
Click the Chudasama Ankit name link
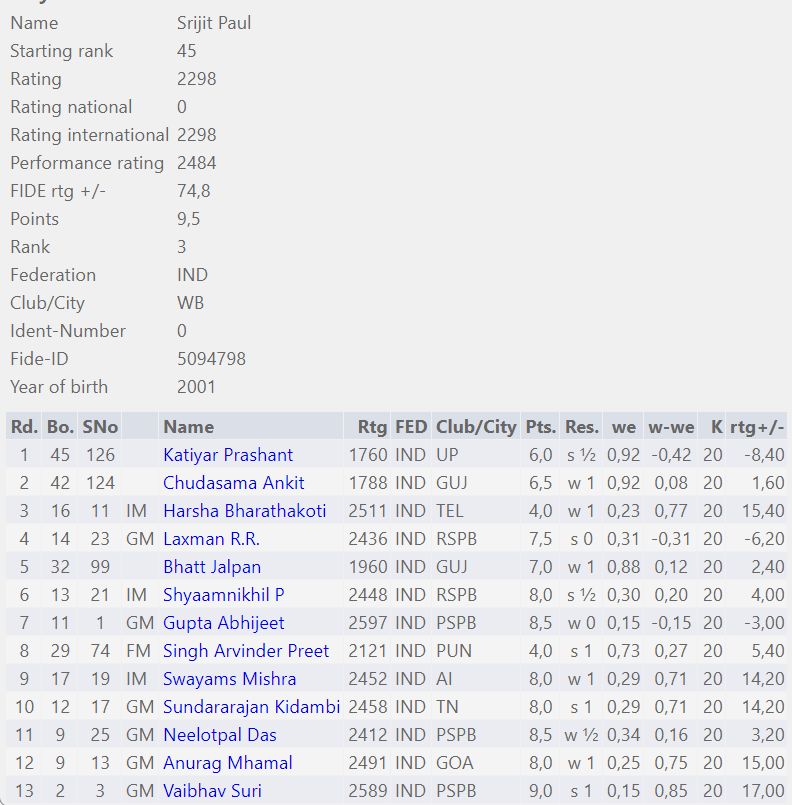tap(234, 483)
